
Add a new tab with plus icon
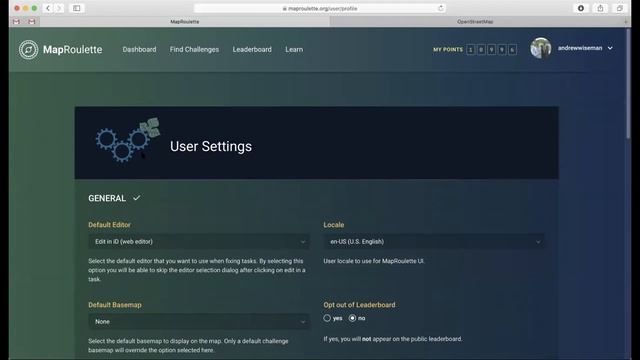coord(626,22)
